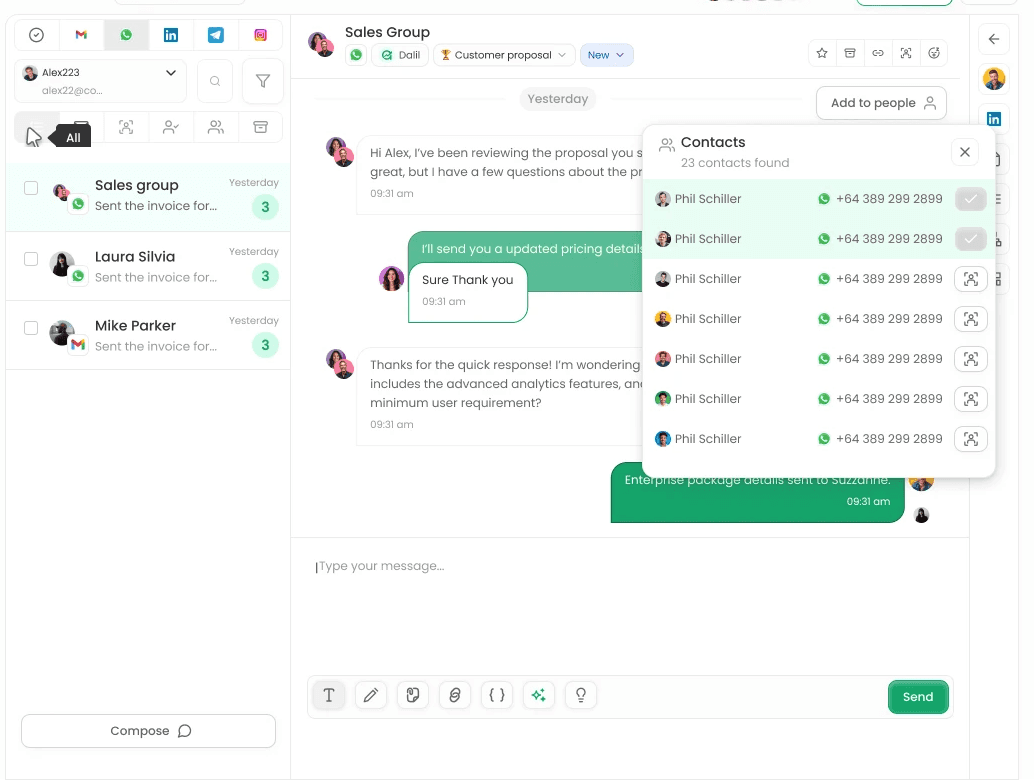The width and height of the screenshot is (1034, 780).
Task: Switch to the Gmail channel
Action: 81,34
